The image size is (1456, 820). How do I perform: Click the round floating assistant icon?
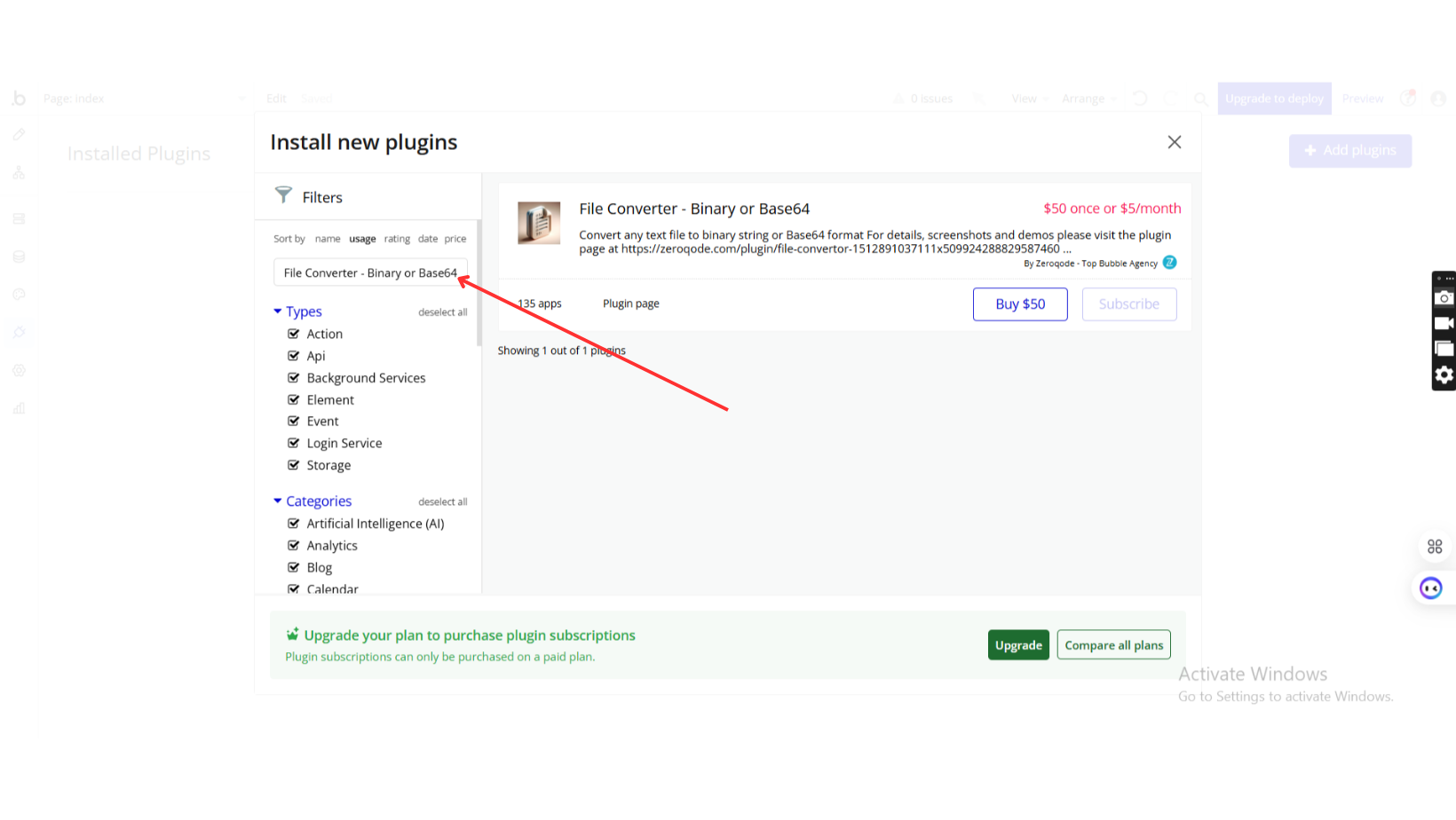click(1431, 588)
